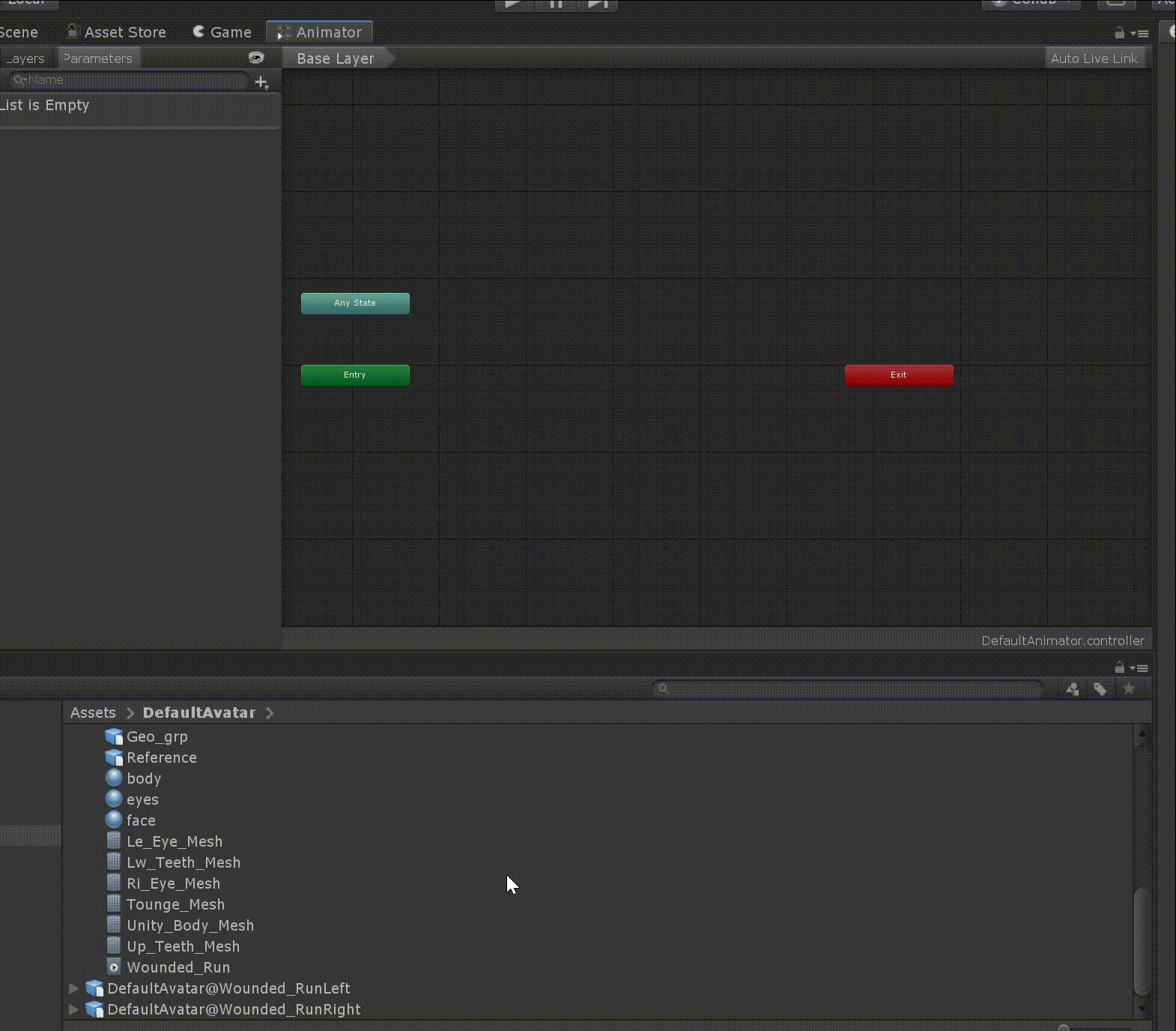Image resolution: width=1176 pixels, height=1031 pixels.
Task: Expand DefaultAvatar@Wounded_RunRight asset
Action: point(73,1009)
